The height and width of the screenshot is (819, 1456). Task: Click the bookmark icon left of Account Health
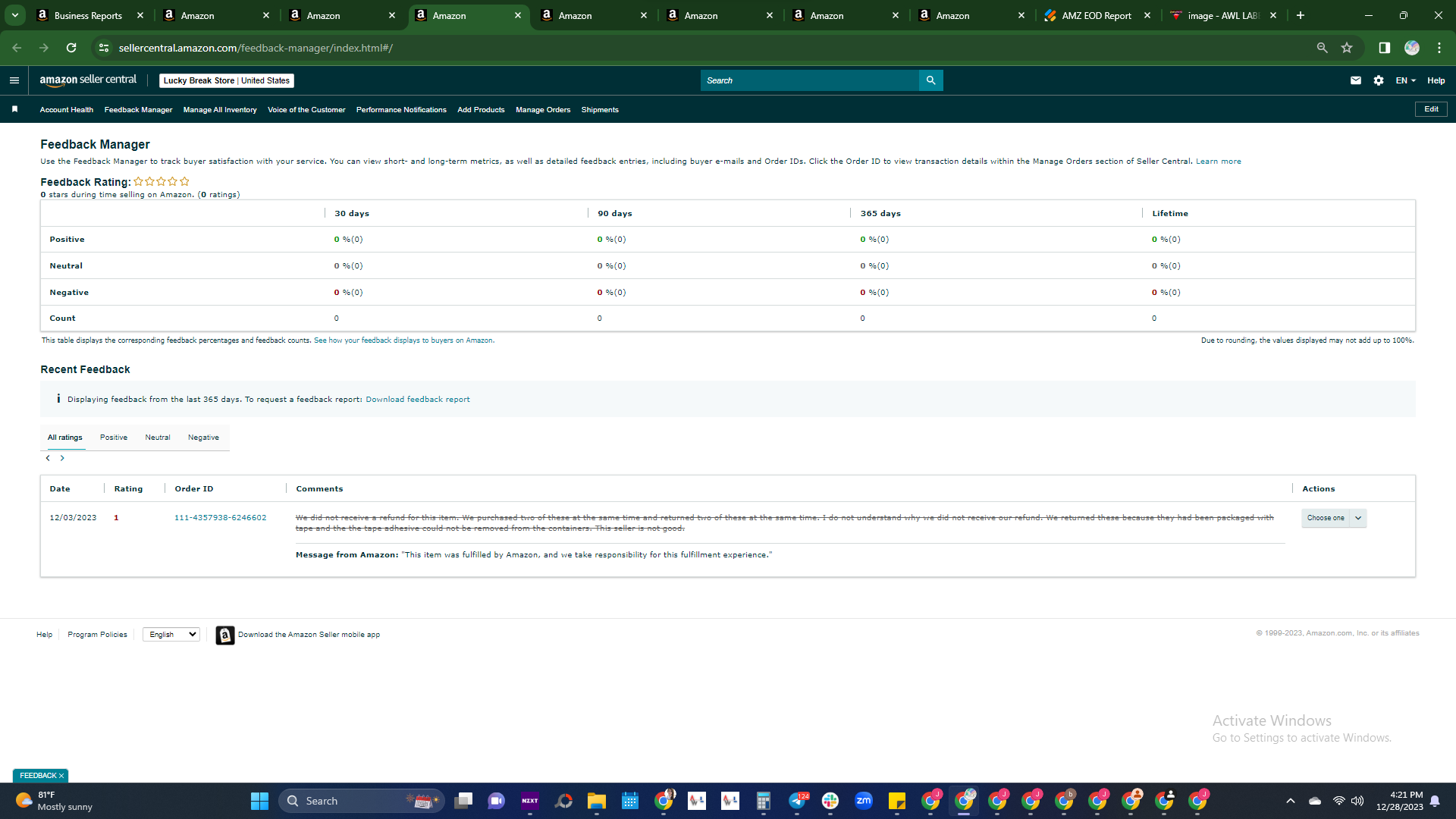pos(14,110)
